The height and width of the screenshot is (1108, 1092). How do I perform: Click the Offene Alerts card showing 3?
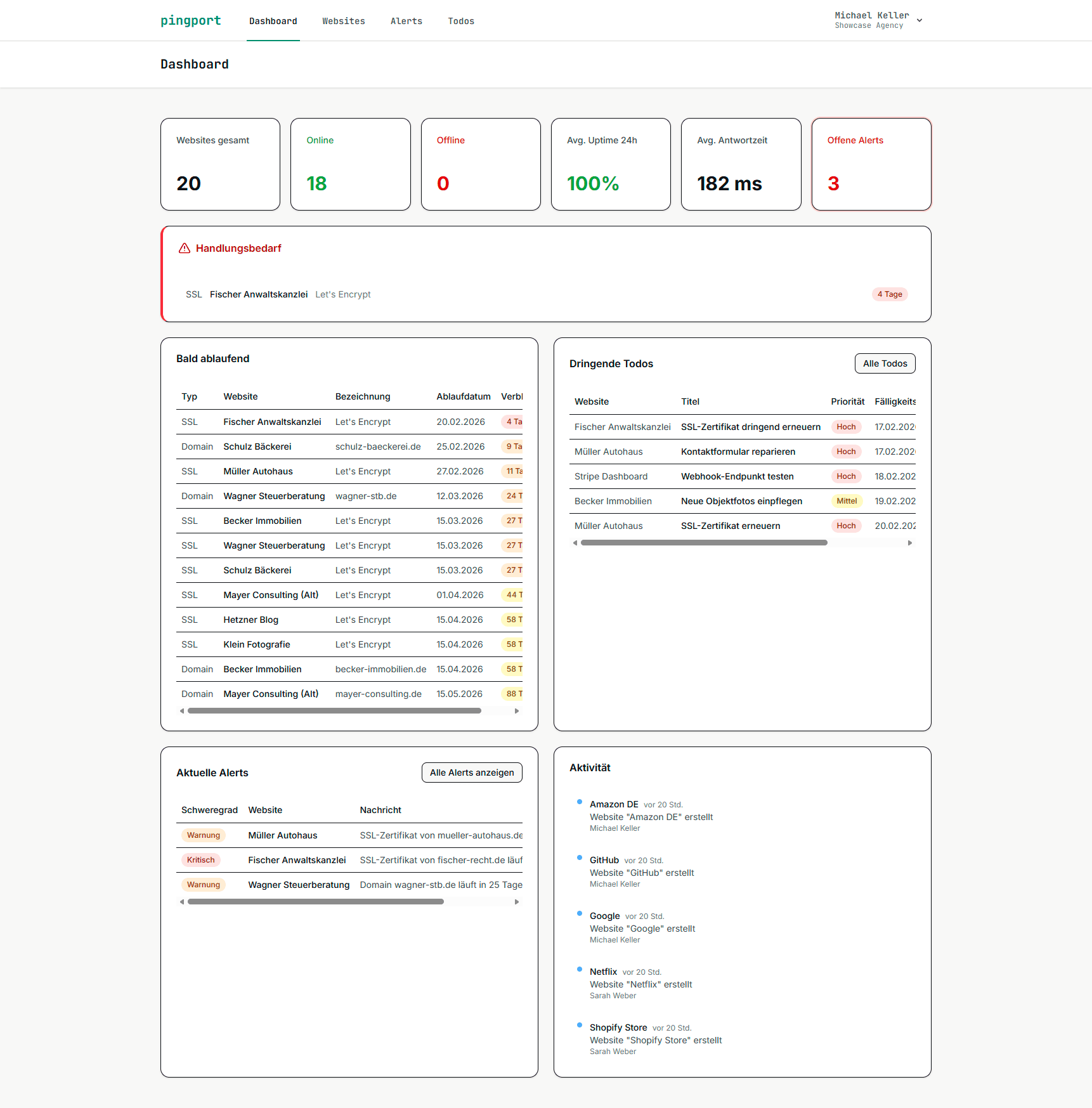871,164
